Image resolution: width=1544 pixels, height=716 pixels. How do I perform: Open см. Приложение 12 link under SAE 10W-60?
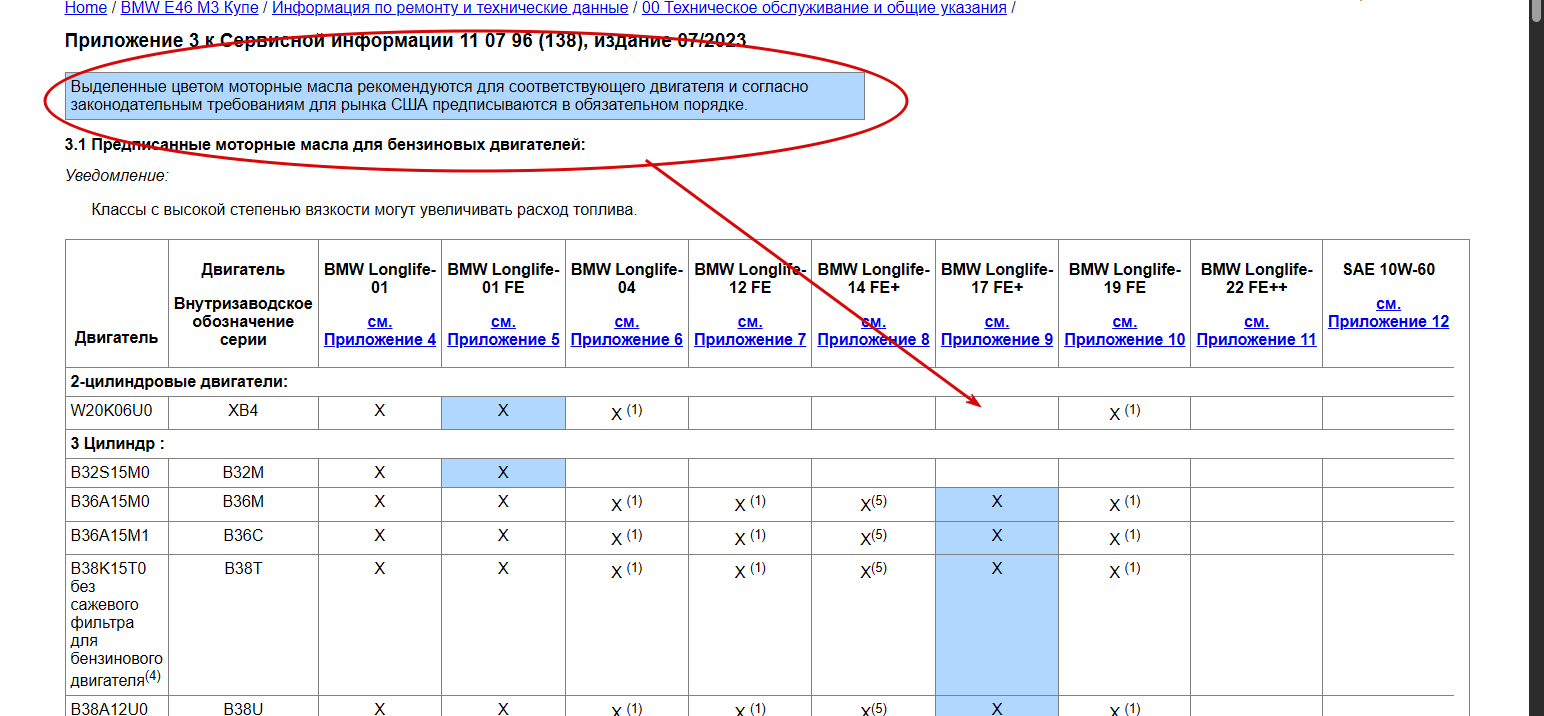(x=1388, y=313)
